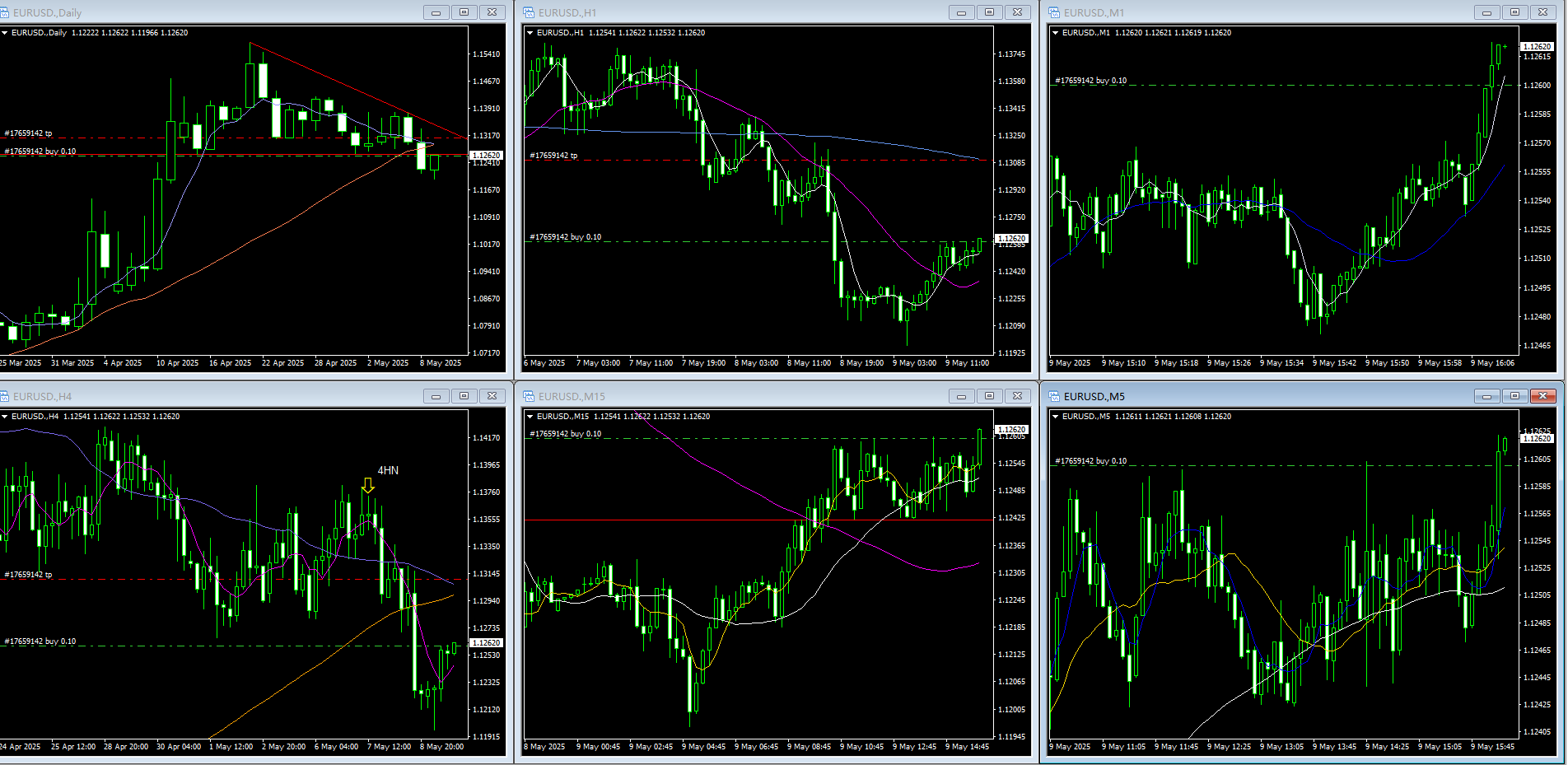Minimize the EURUSD.,M15 chart window
This screenshot has height=765, width=1568.
click(x=962, y=396)
